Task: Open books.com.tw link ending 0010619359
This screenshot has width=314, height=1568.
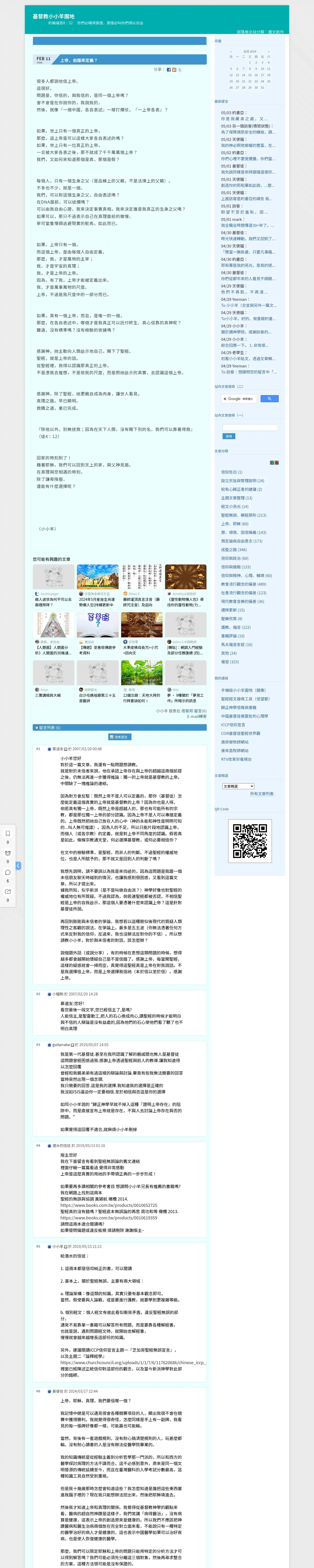Action: pyautogui.click(x=109, y=1218)
